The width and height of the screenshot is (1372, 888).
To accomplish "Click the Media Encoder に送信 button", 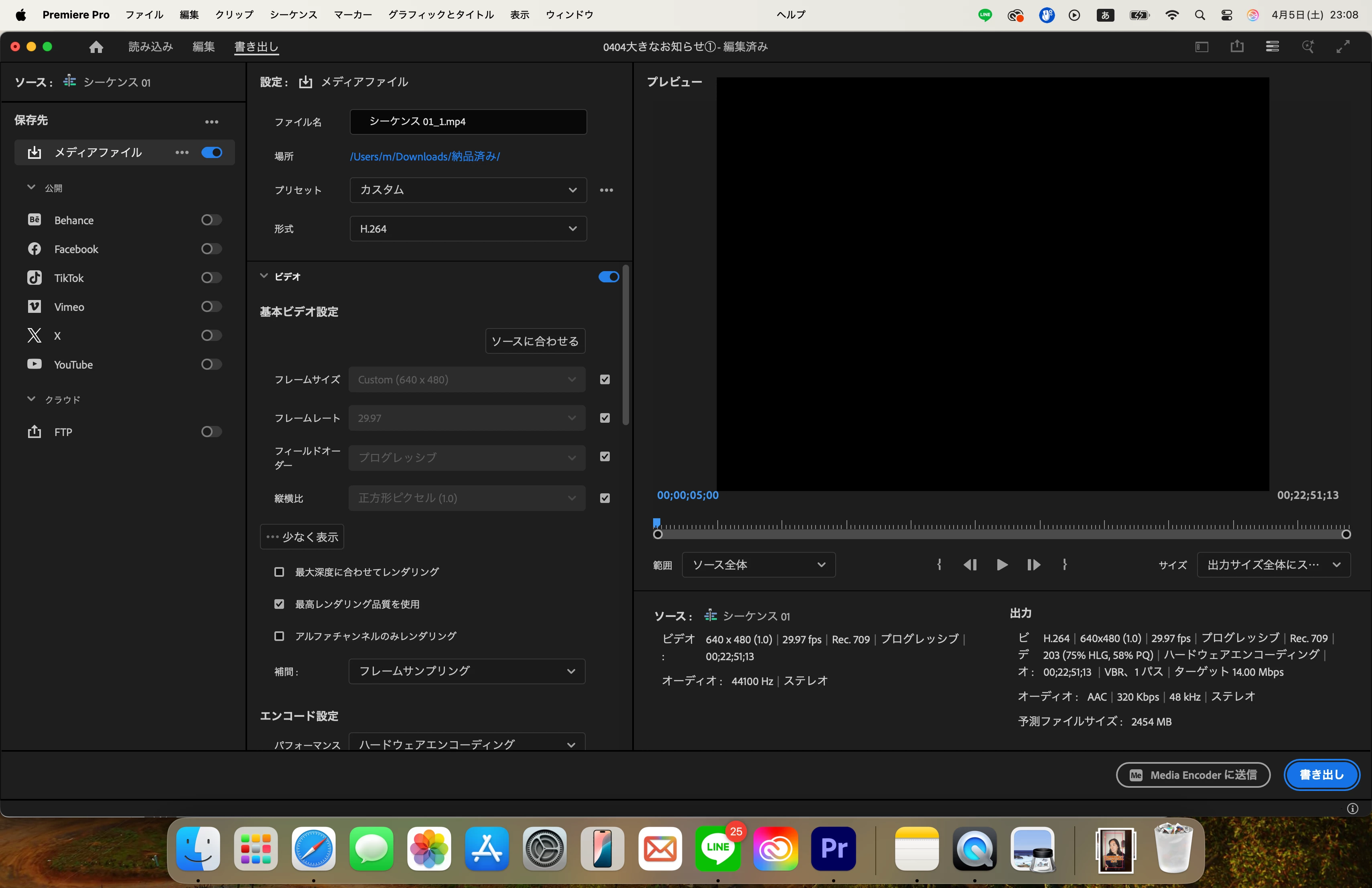I will (x=1193, y=774).
